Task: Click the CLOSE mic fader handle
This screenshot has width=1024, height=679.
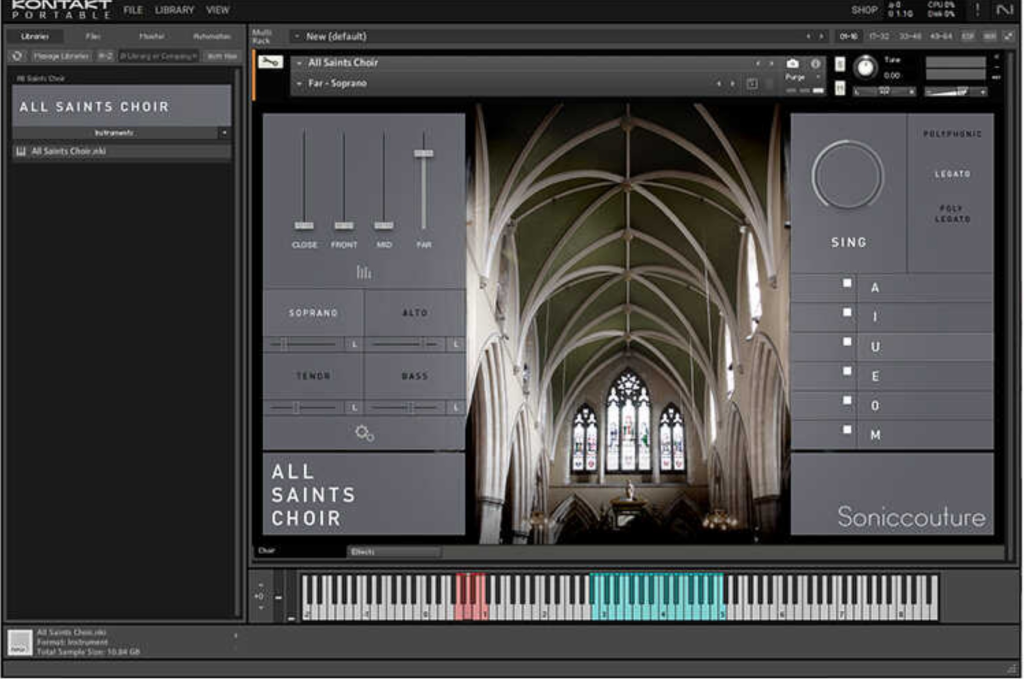Action: click(304, 226)
